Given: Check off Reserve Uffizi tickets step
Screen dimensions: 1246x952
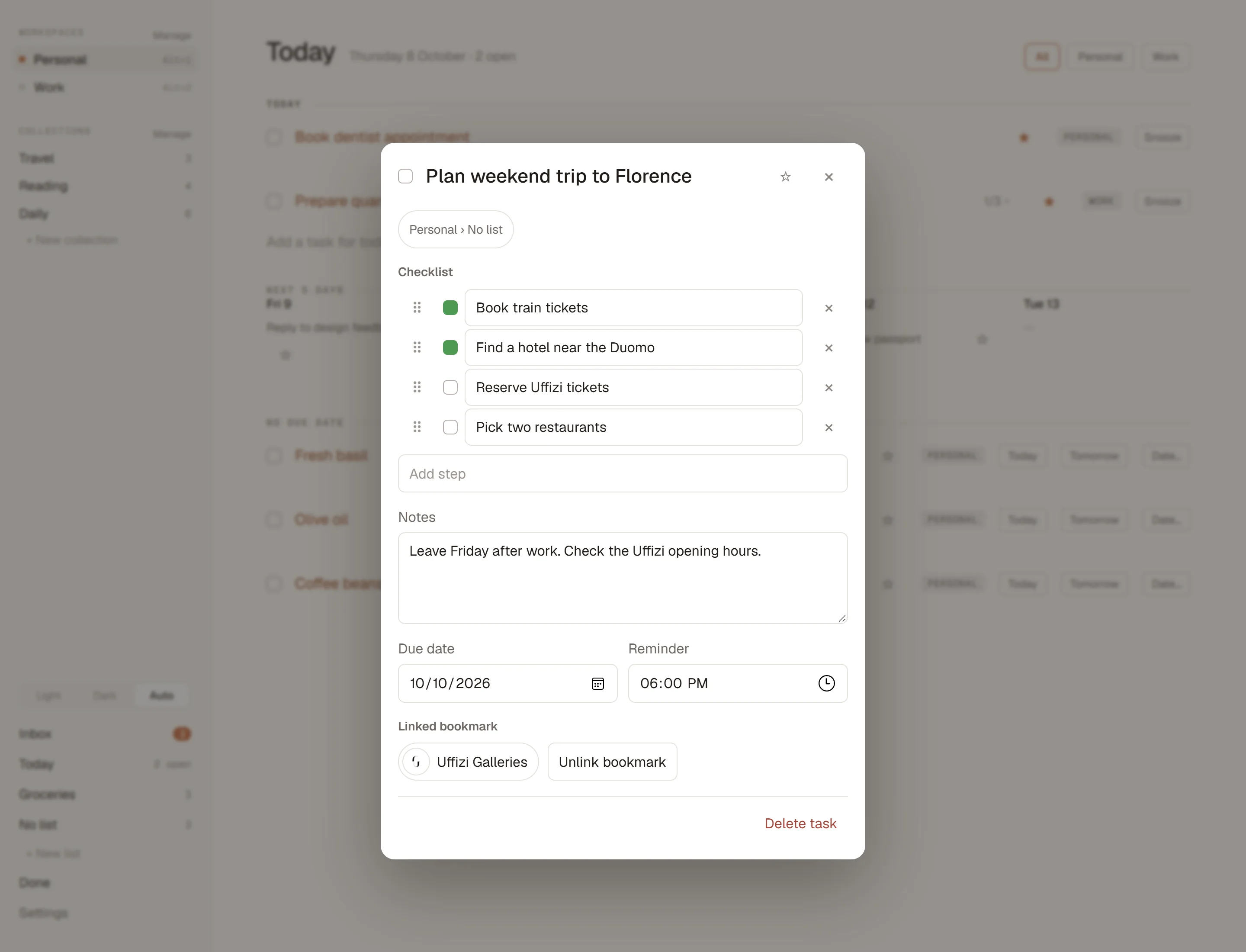Looking at the screenshot, I should point(450,387).
